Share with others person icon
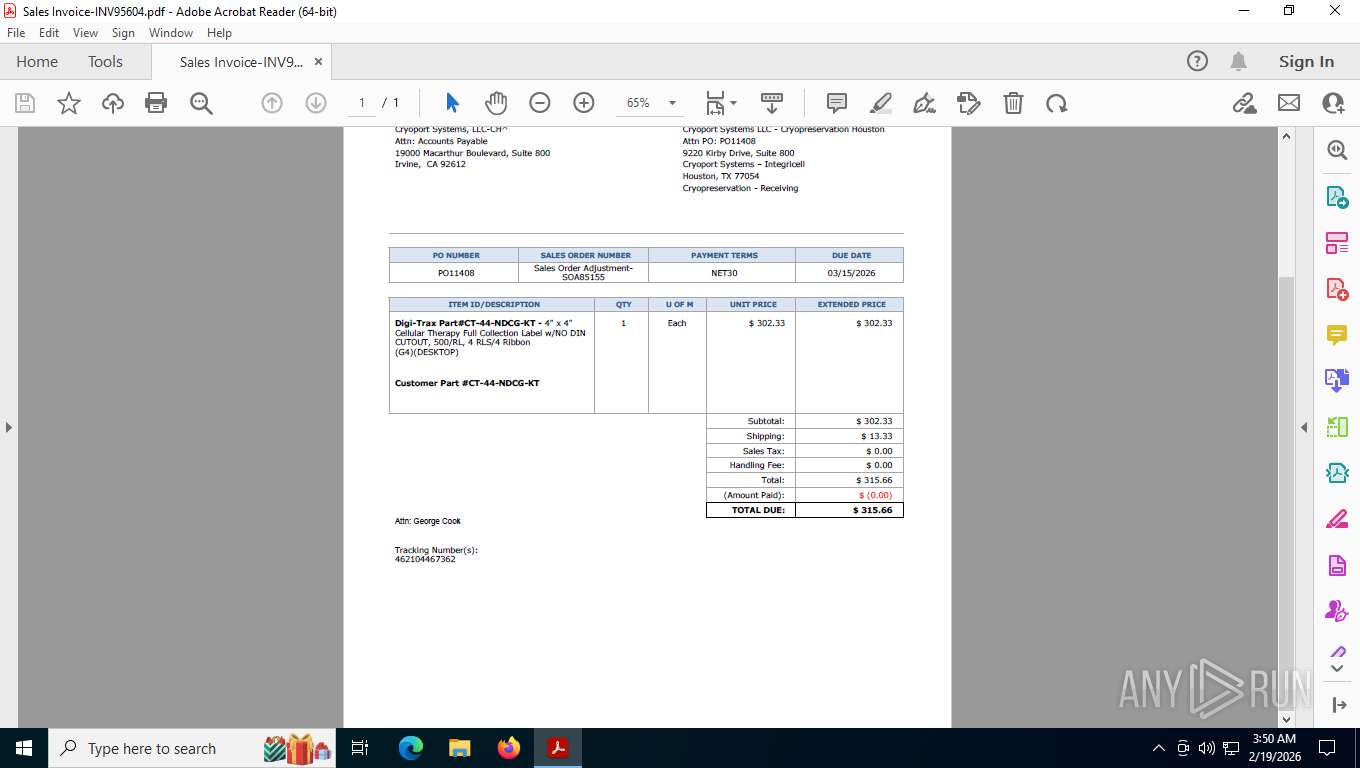 [1333, 103]
